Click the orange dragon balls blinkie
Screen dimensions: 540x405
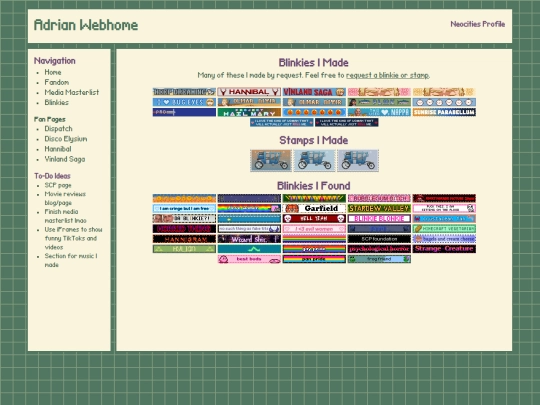314,112
